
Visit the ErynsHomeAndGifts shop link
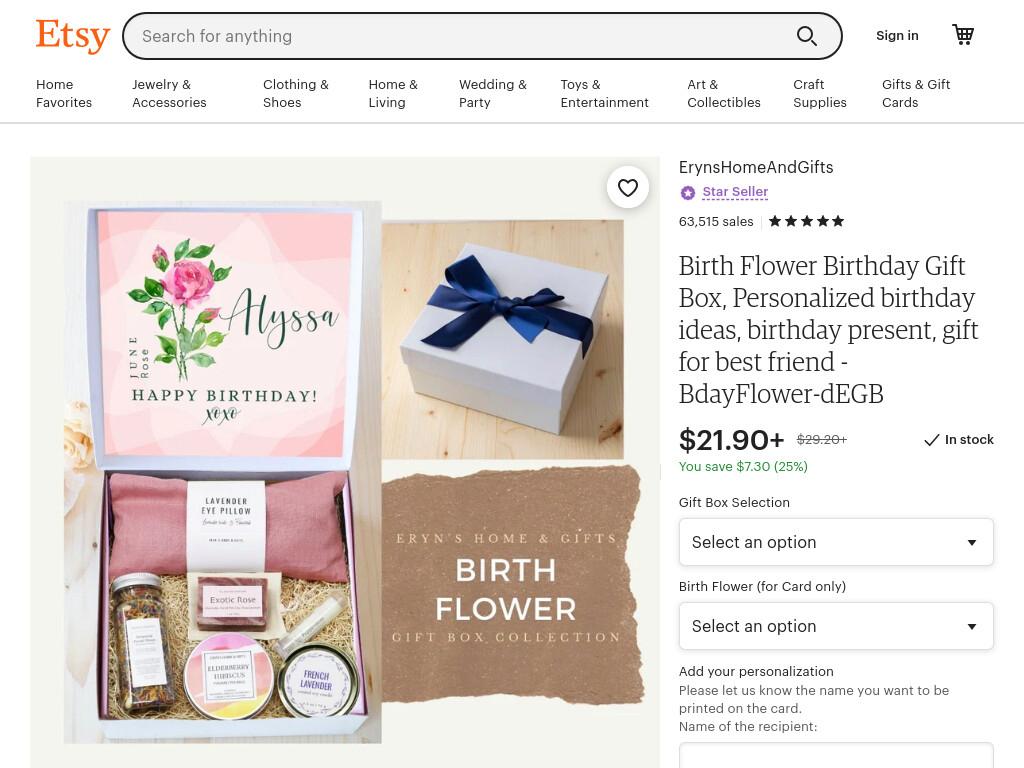(x=756, y=167)
